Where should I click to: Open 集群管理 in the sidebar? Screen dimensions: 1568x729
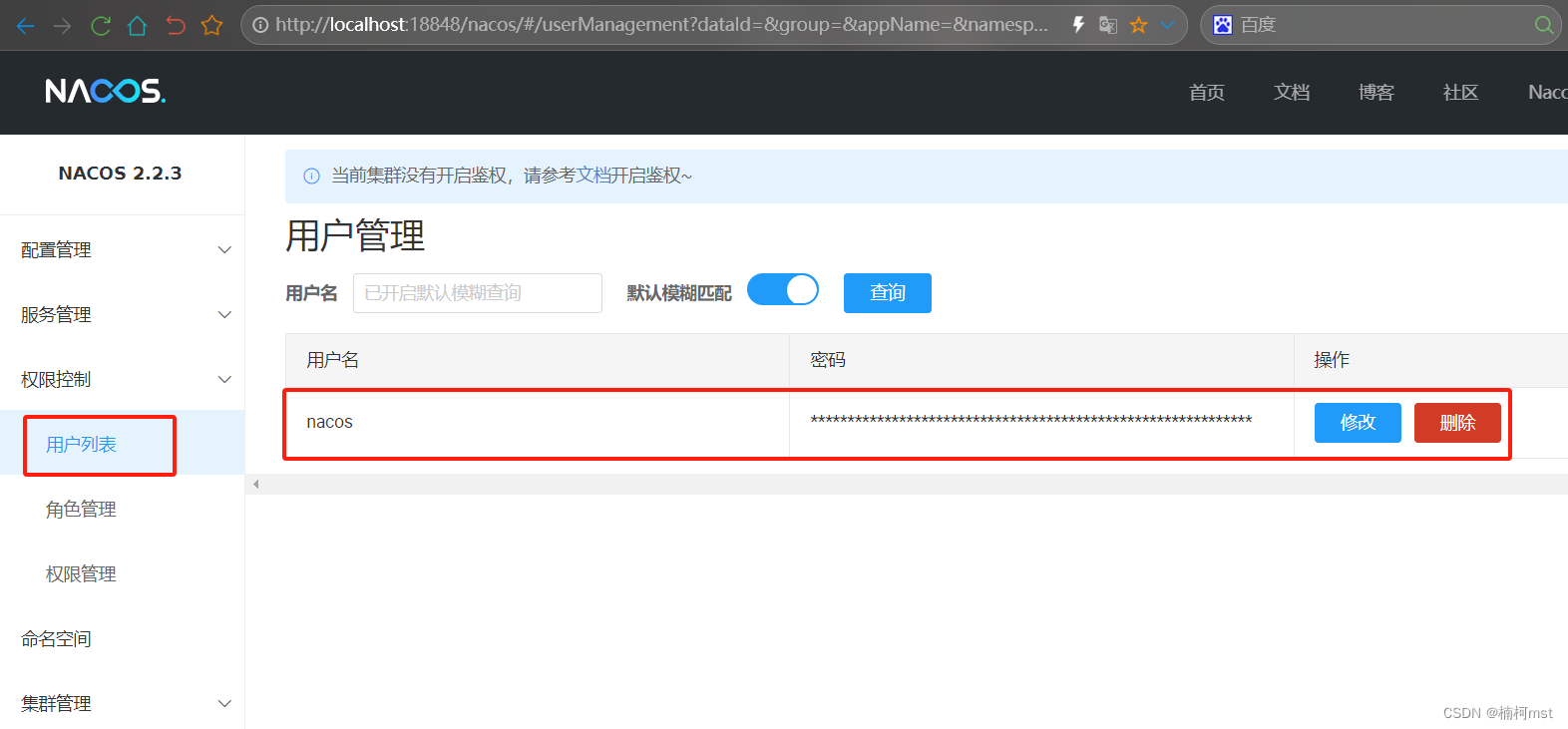(x=56, y=704)
